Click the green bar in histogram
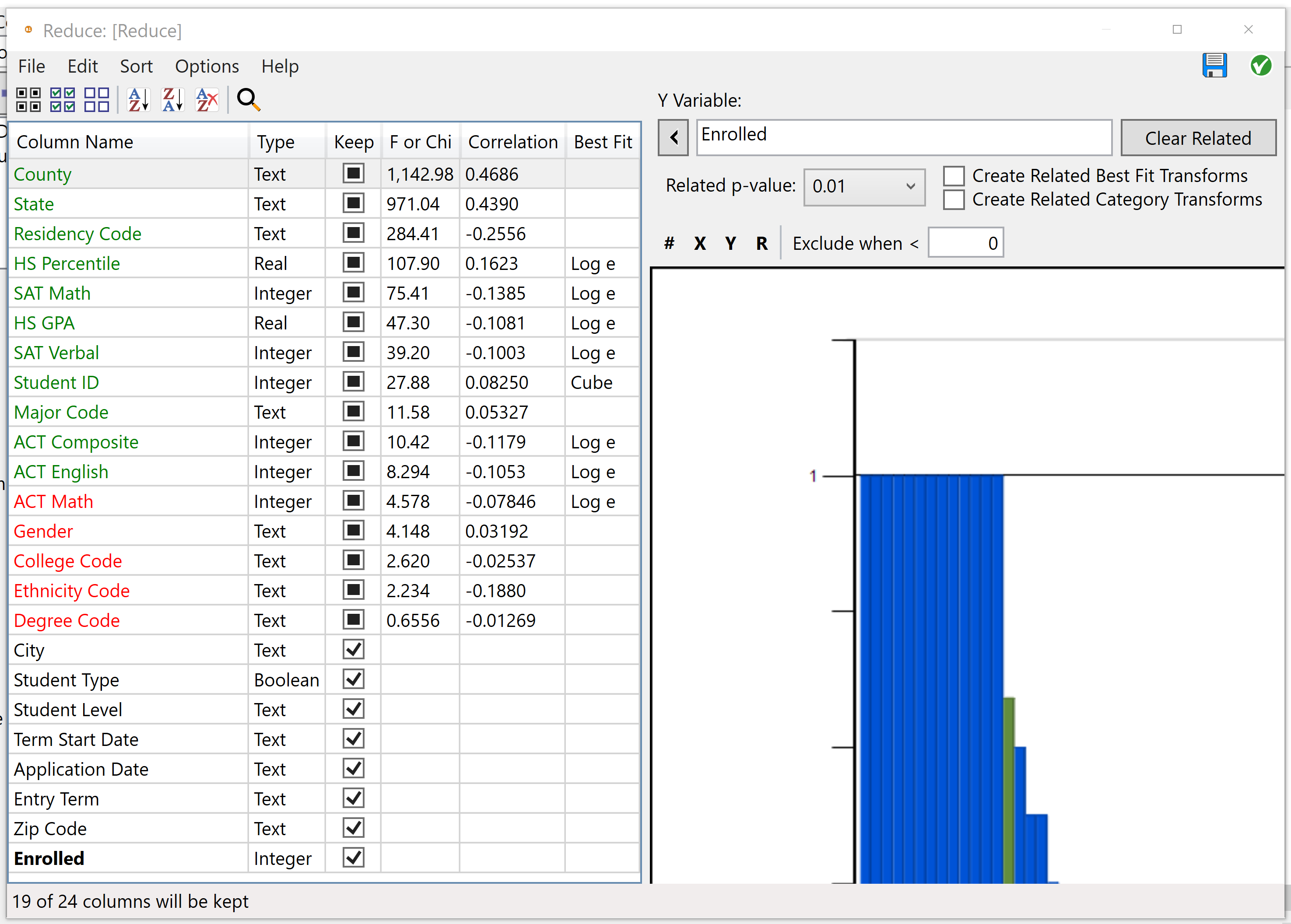The image size is (1291, 924). [x=1009, y=790]
